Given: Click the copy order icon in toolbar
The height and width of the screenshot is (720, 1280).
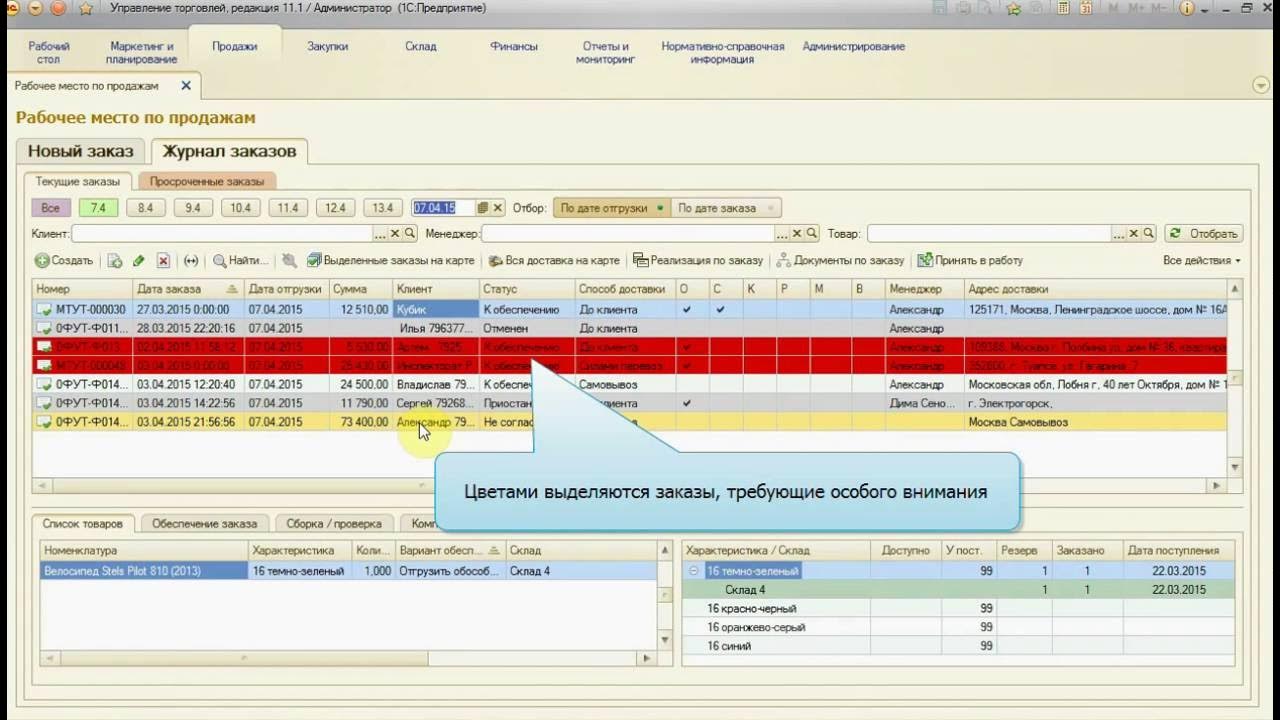Looking at the screenshot, I should point(115,260).
